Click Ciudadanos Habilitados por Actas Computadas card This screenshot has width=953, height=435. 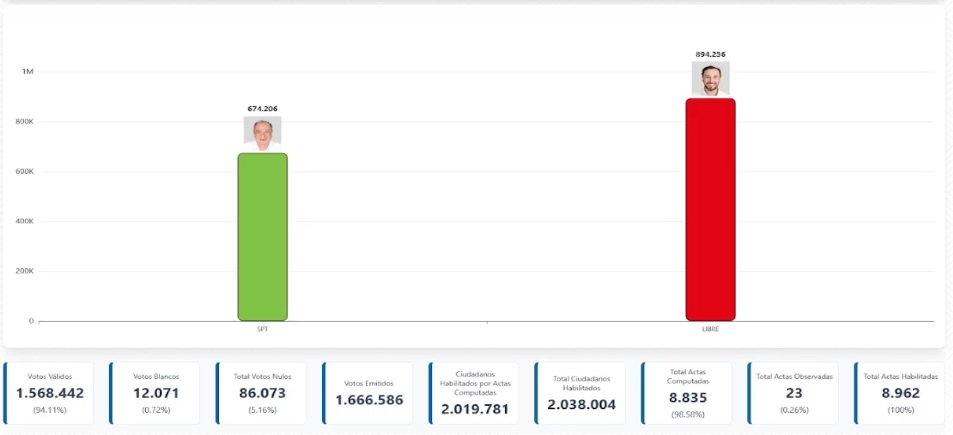coord(476,393)
